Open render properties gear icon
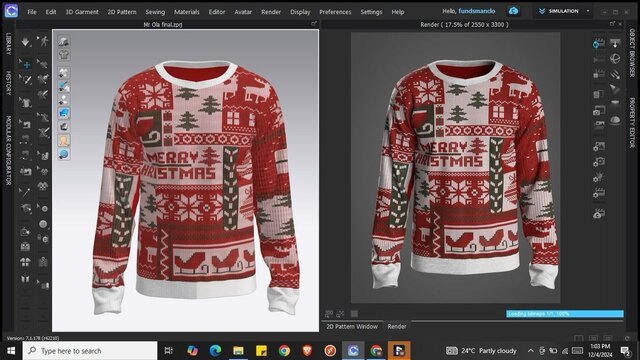Image resolution: width=640 pixels, height=360 pixels. pyautogui.click(x=599, y=193)
